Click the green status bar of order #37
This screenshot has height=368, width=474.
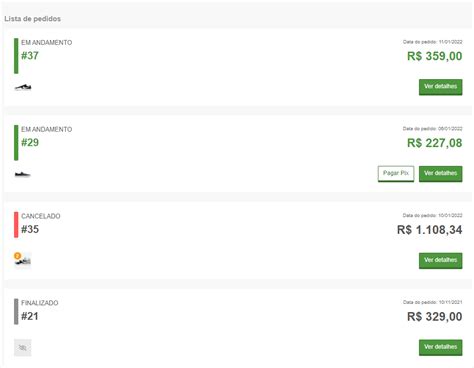16,56
